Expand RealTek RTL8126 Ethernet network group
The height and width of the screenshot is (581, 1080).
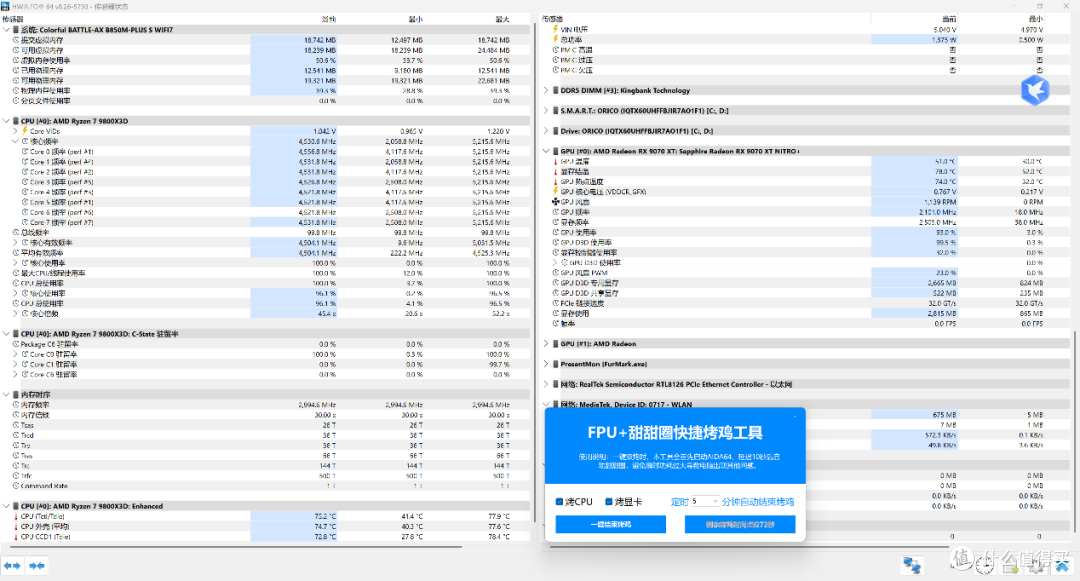point(546,384)
